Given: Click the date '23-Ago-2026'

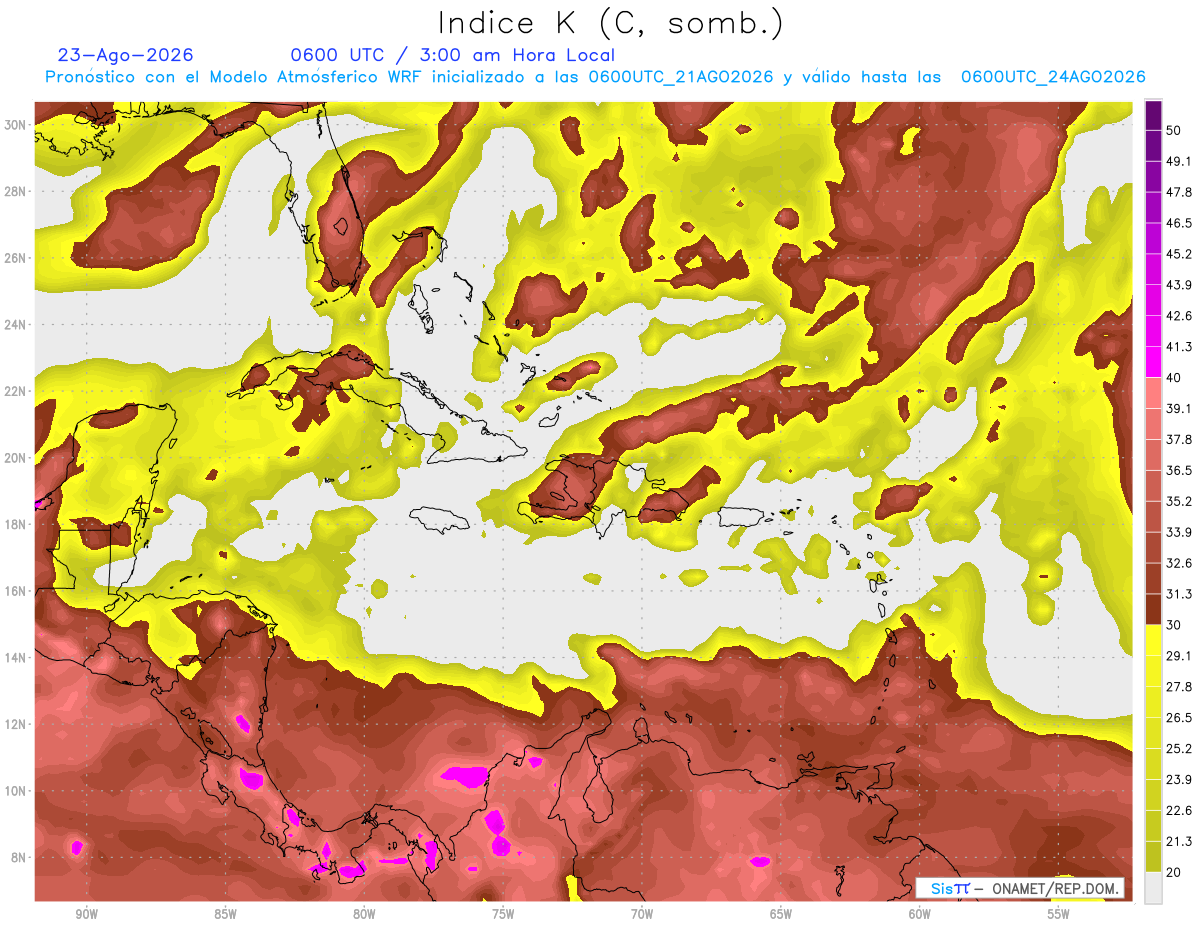Looking at the screenshot, I should [x=126, y=55].
